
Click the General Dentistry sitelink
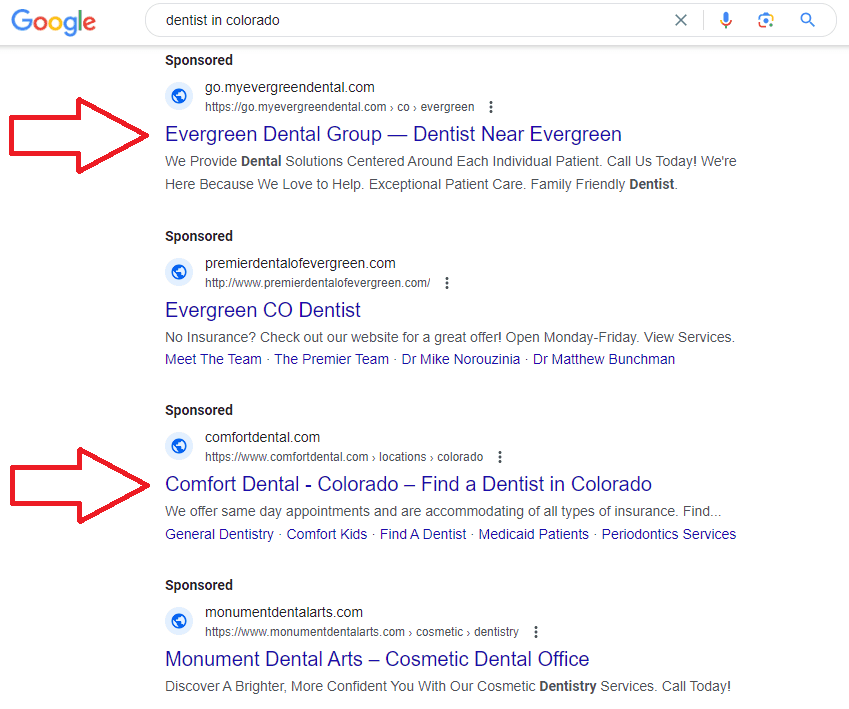click(x=219, y=534)
